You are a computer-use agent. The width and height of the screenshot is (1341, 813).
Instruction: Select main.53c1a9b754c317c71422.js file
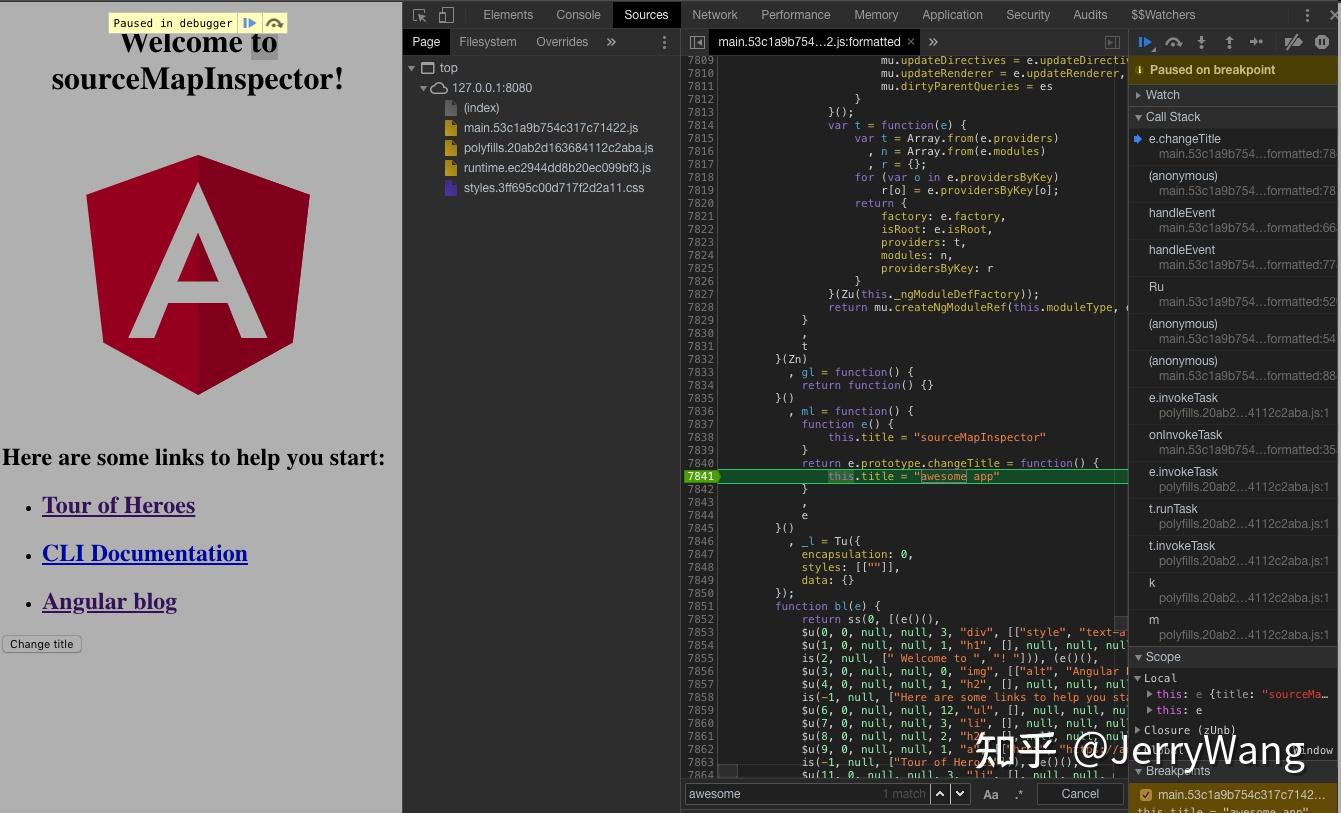pyautogui.click(x=550, y=128)
